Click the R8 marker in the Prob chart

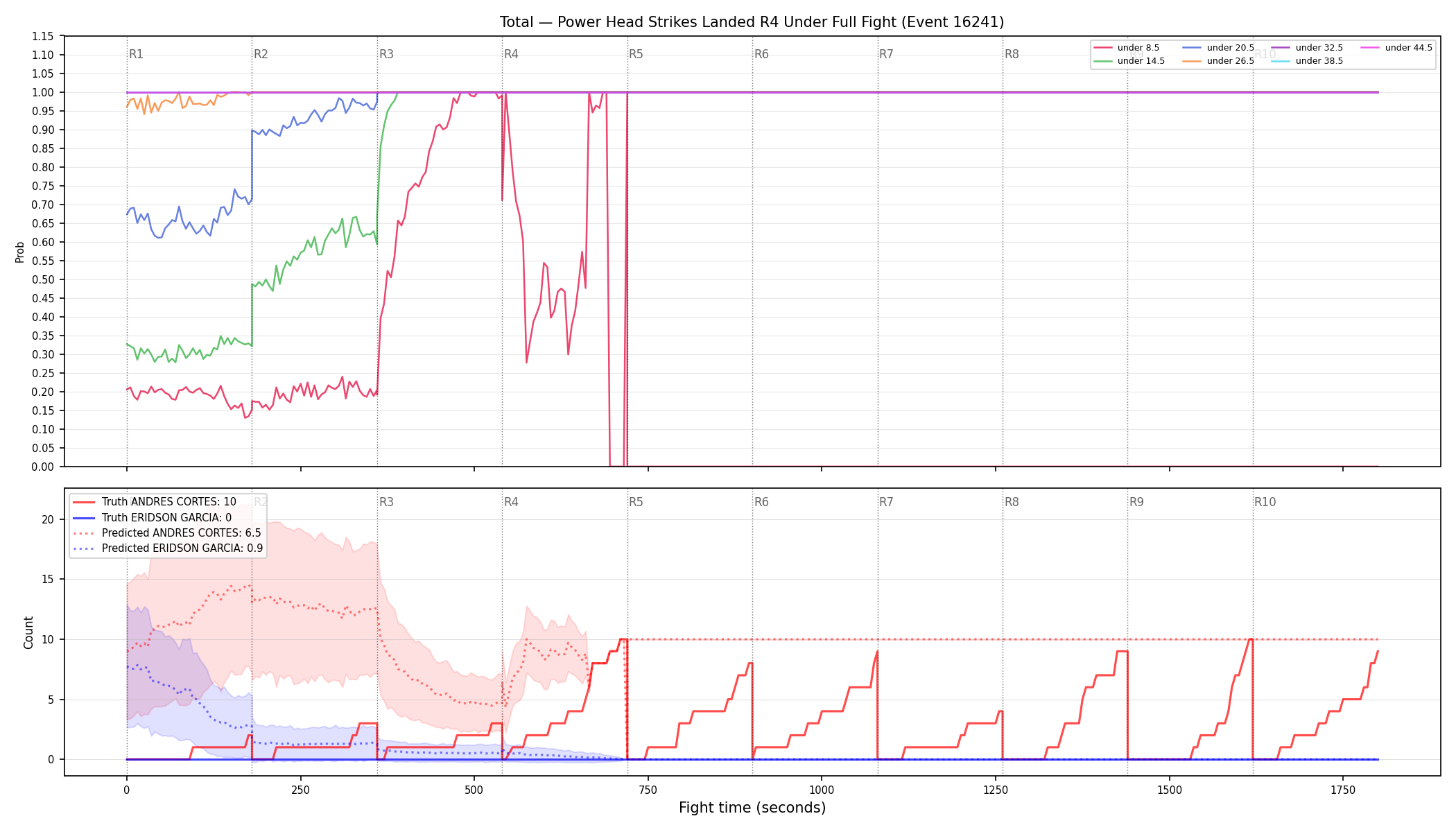1012,54
